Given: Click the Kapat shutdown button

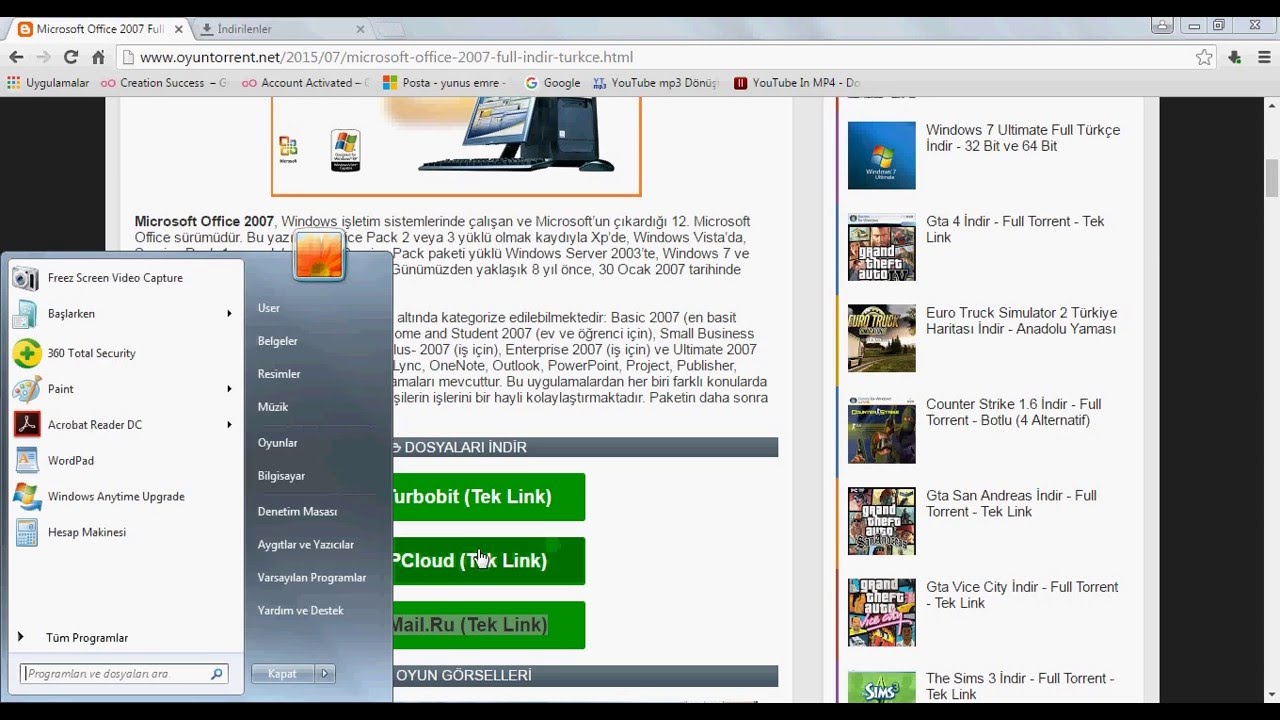Looking at the screenshot, I should coord(283,674).
